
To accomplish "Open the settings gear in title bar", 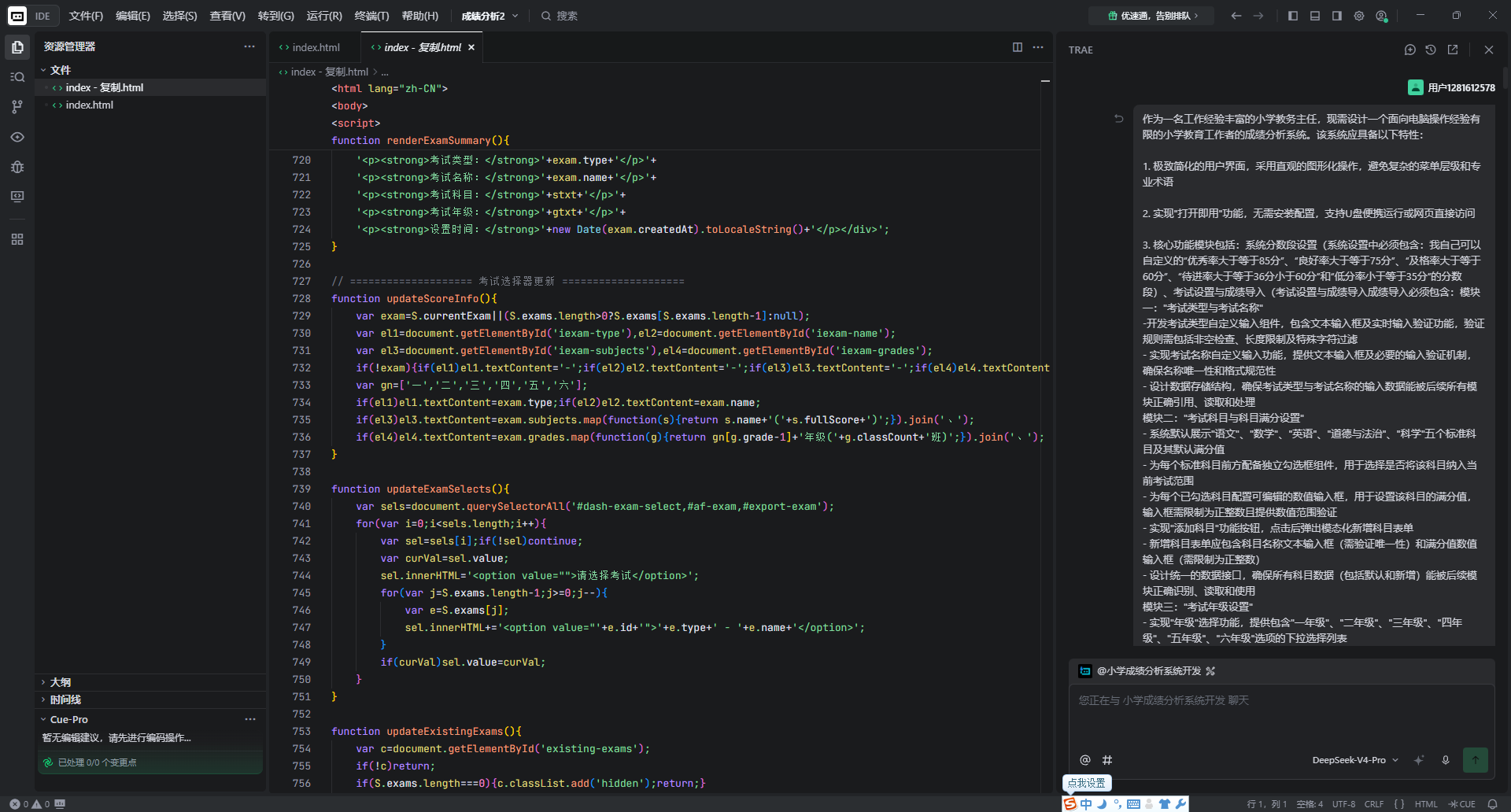I will click(1359, 16).
